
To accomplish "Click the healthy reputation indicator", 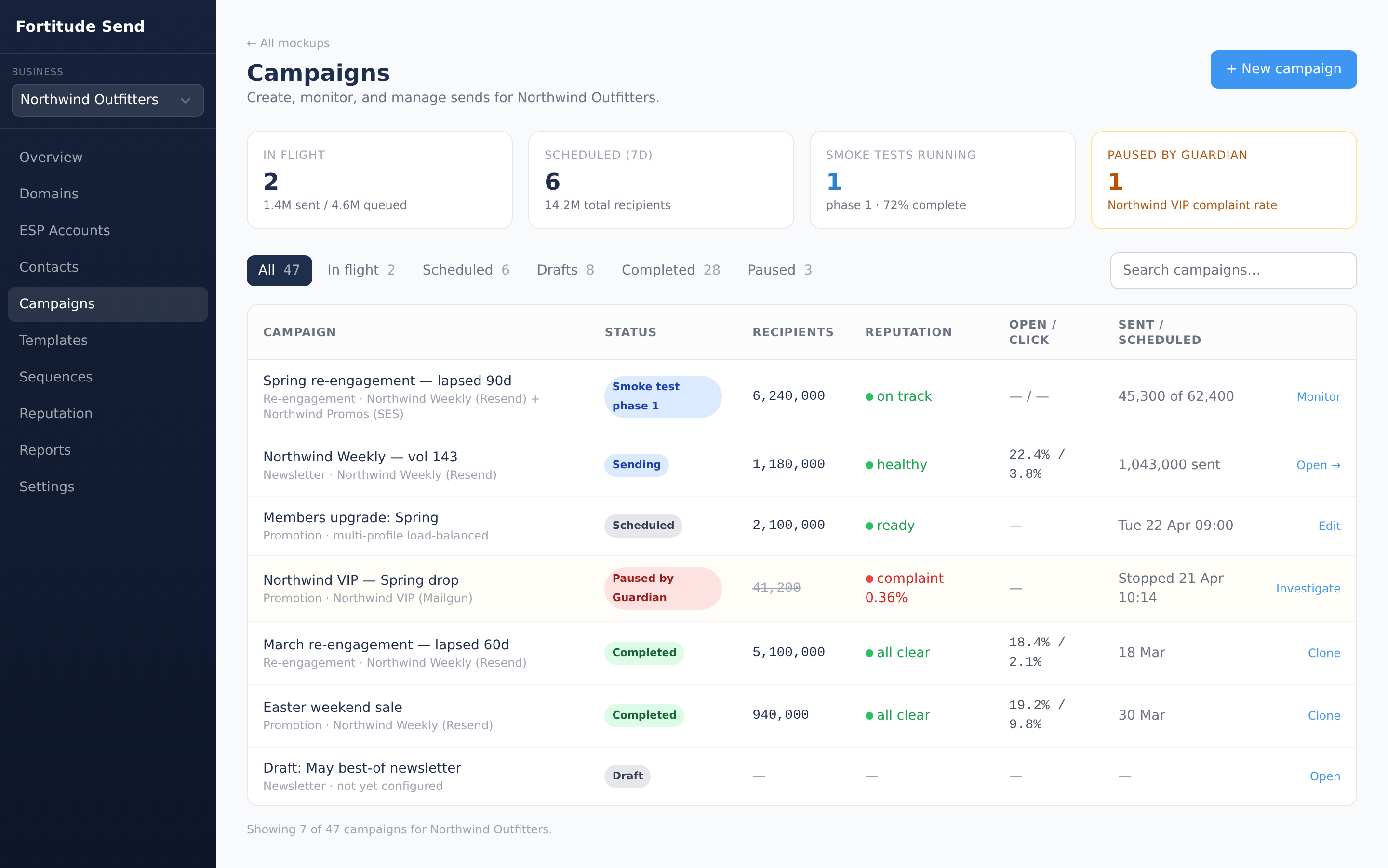I will (896, 465).
